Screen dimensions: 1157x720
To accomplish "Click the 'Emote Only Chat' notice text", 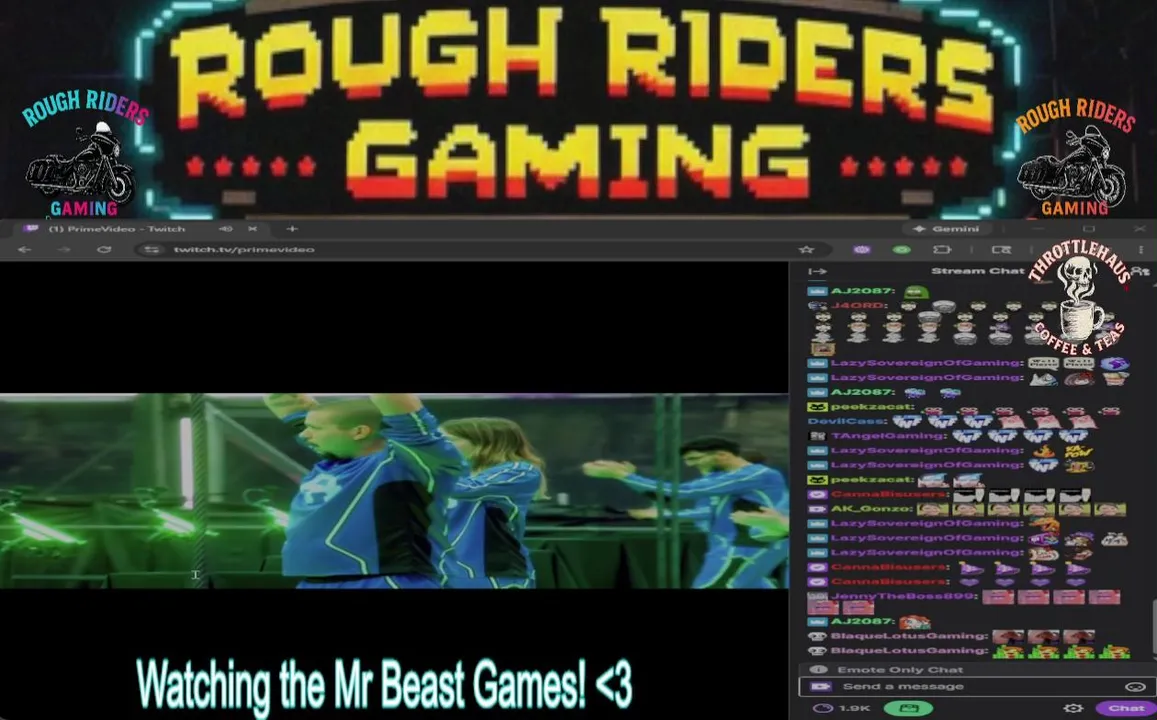I will (900, 670).
